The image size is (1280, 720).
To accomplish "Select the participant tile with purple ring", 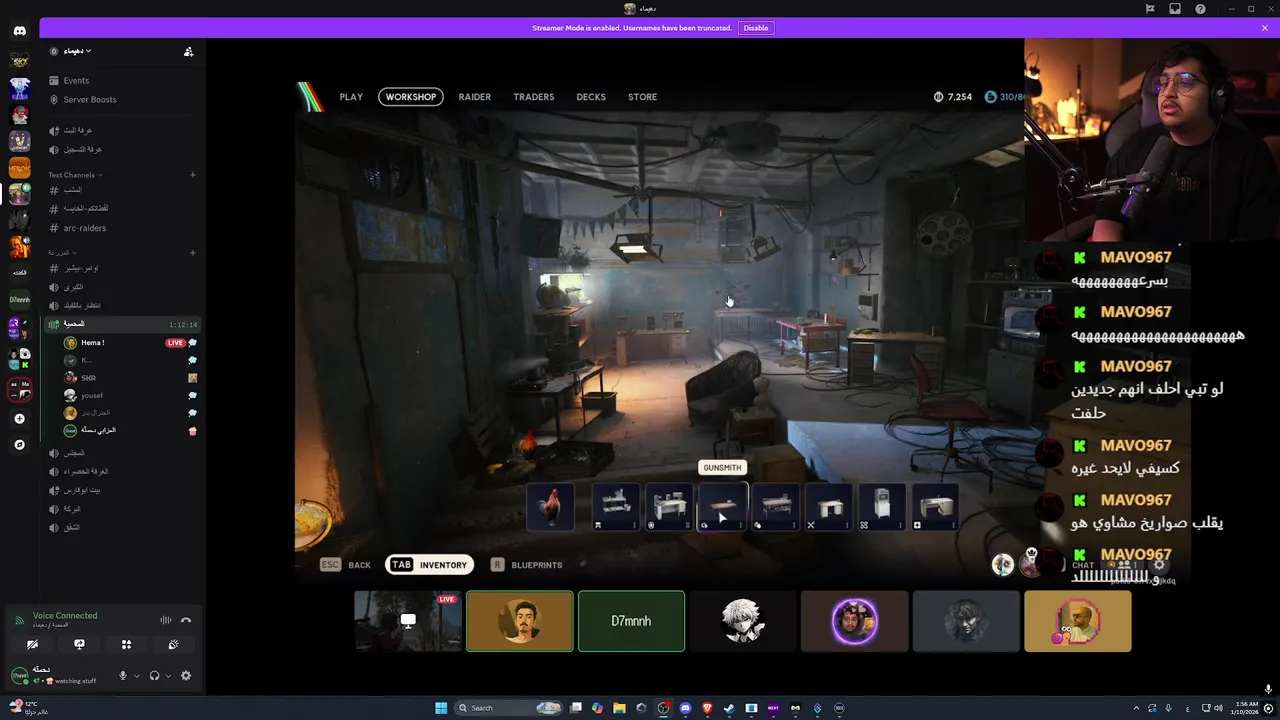I will pyautogui.click(x=855, y=621).
